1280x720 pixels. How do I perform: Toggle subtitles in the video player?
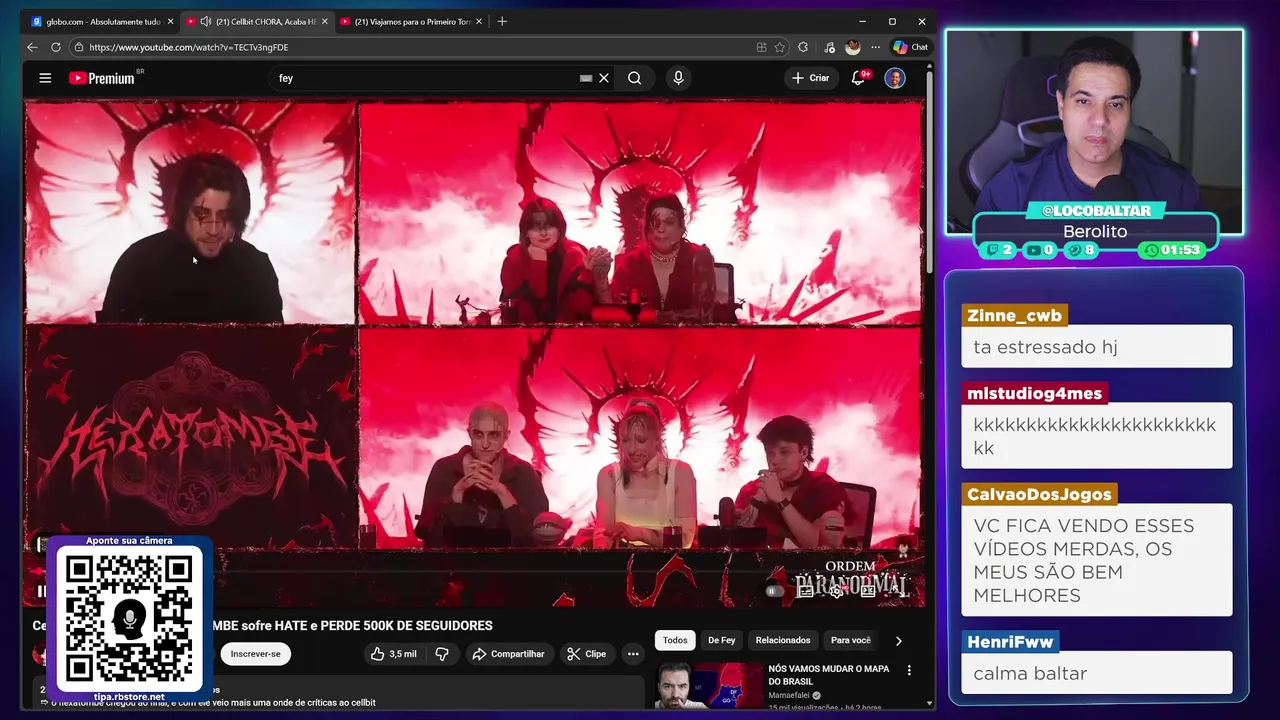806,591
